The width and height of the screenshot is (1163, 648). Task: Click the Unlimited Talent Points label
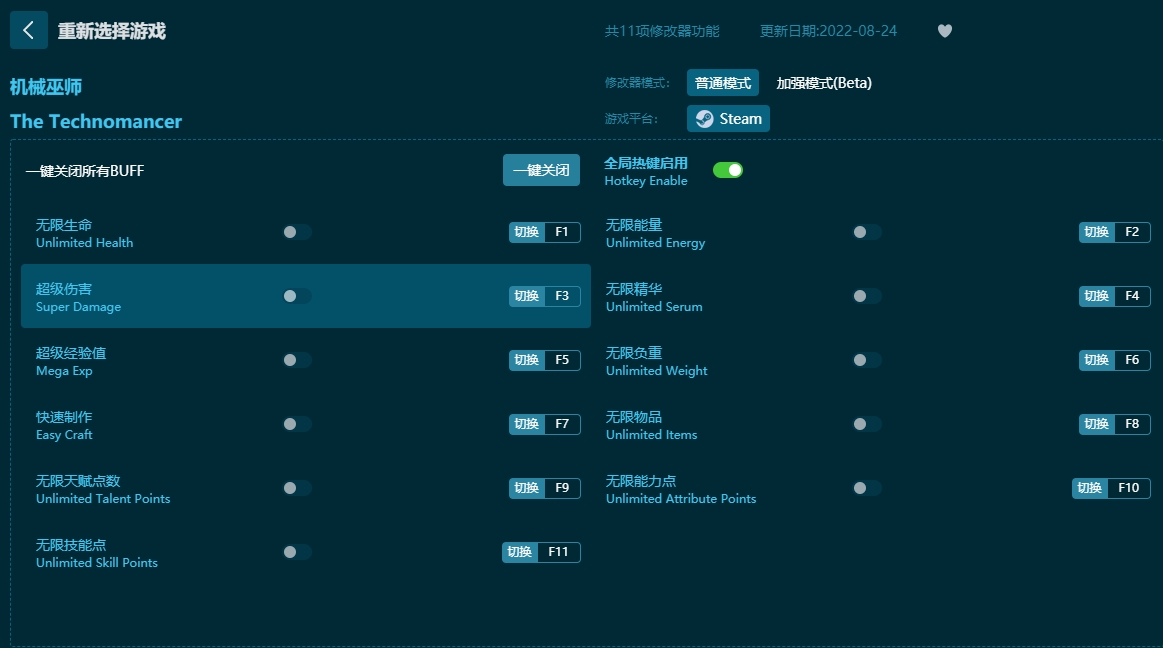coord(103,499)
